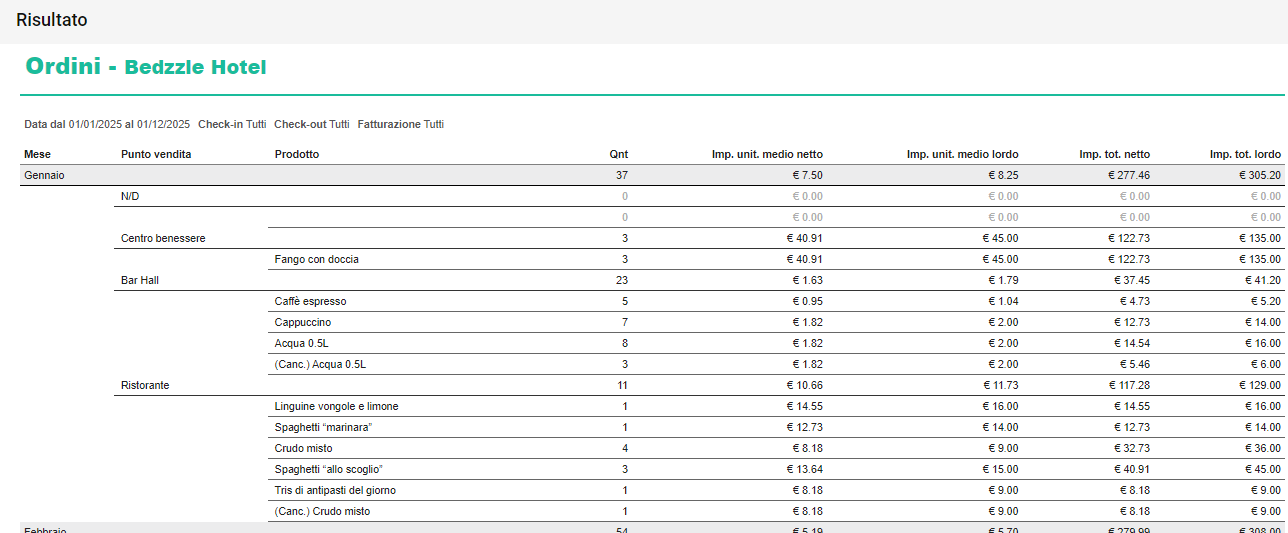Click the 'Check-out Tutti' filter label
Viewport: 1288px width, 533px height.
tap(312, 125)
